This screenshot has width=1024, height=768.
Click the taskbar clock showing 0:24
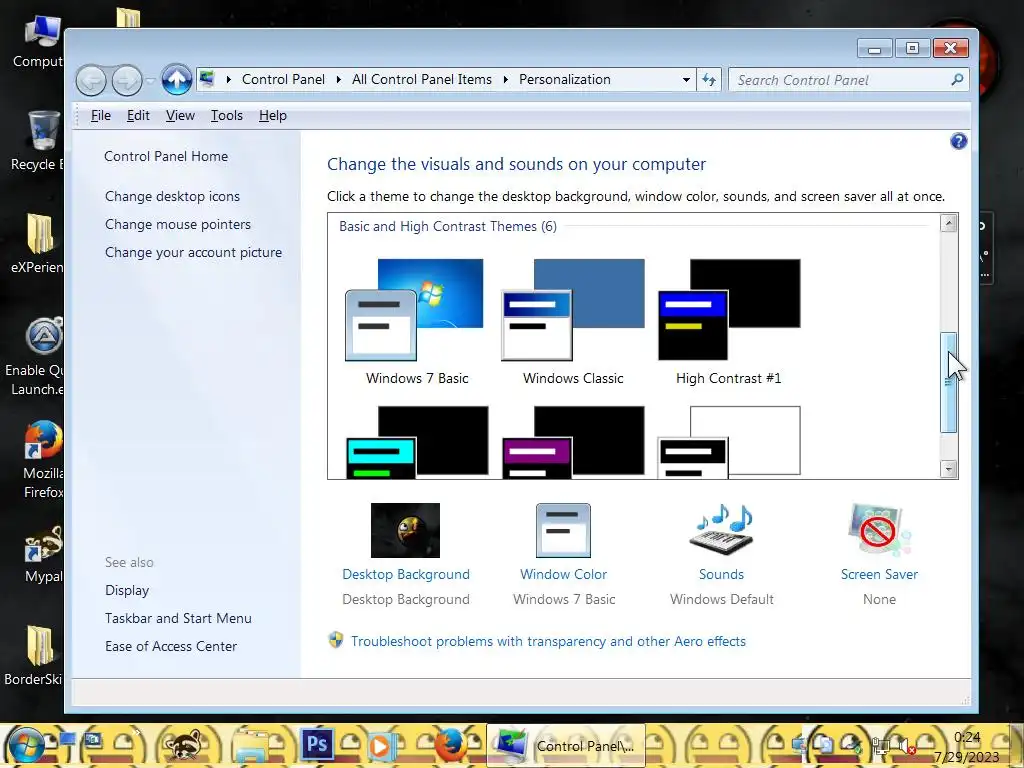pyautogui.click(x=967, y=746)
